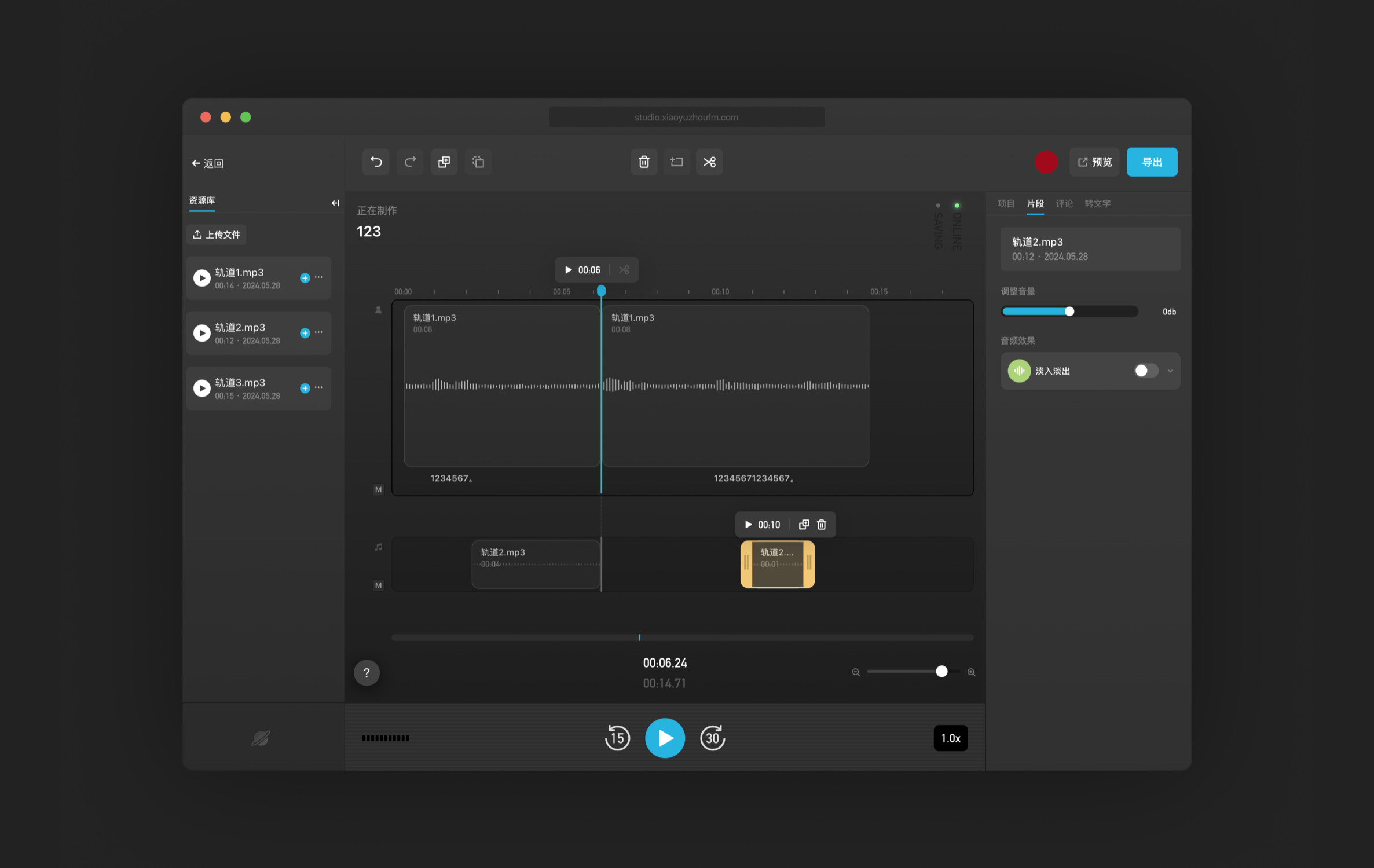Click the trash delete icon in top toolbar
Image resolution: width=1374 pixels, height=868 pixels.
644,162
